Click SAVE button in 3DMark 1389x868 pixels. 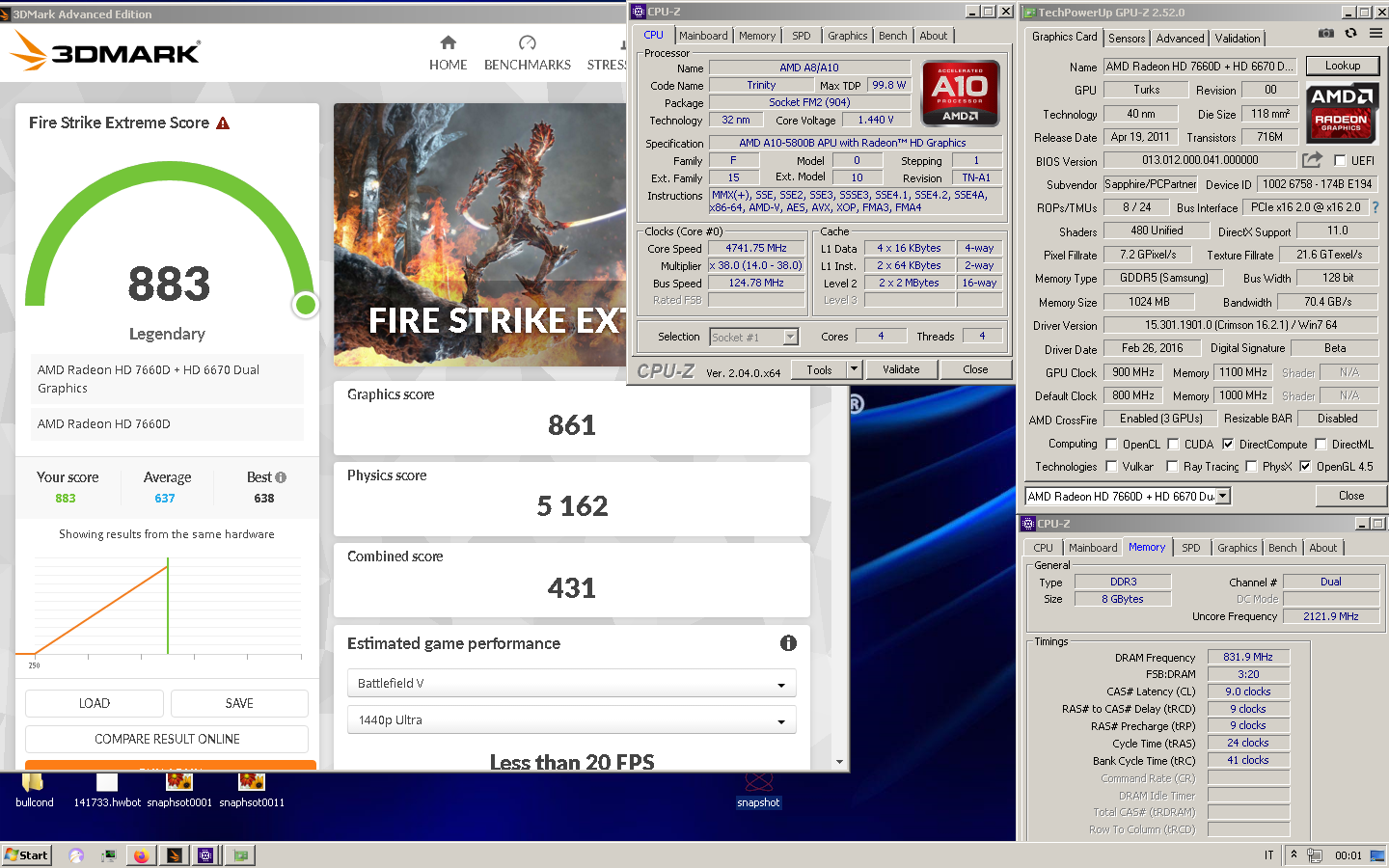[239, 703]
